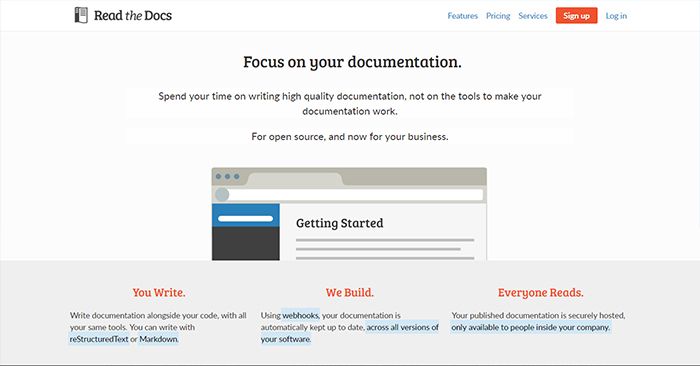Click 'only available to people inside your company'
Image resolution: width=700 pixels, height=366 pixels.
[x=530, y=327]
